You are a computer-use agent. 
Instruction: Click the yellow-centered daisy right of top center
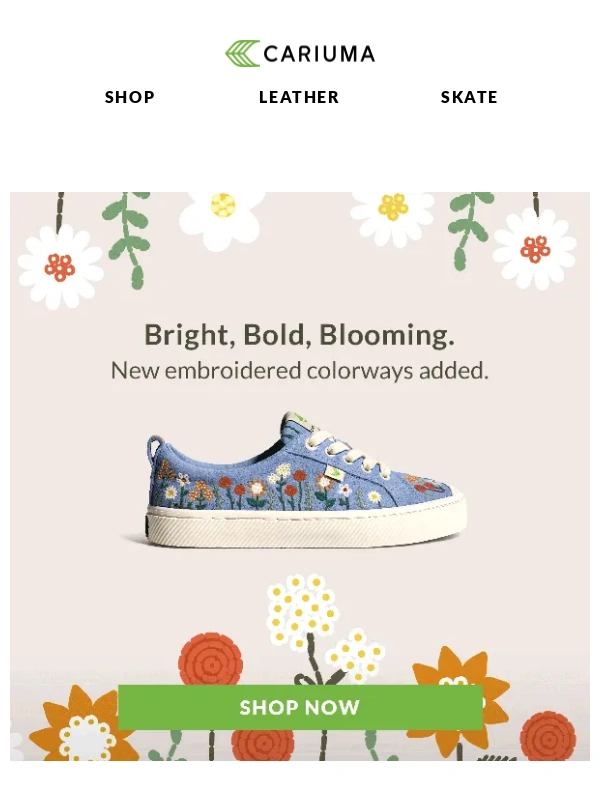coord(393,214)
